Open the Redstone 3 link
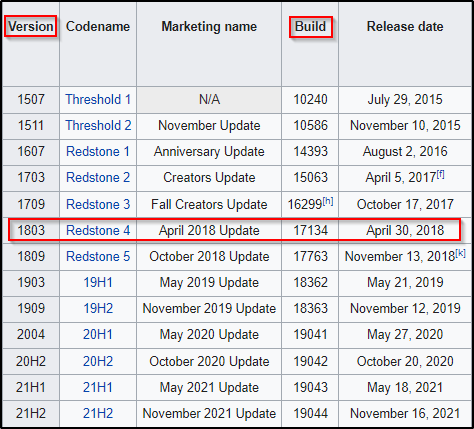 pos(98,204)
